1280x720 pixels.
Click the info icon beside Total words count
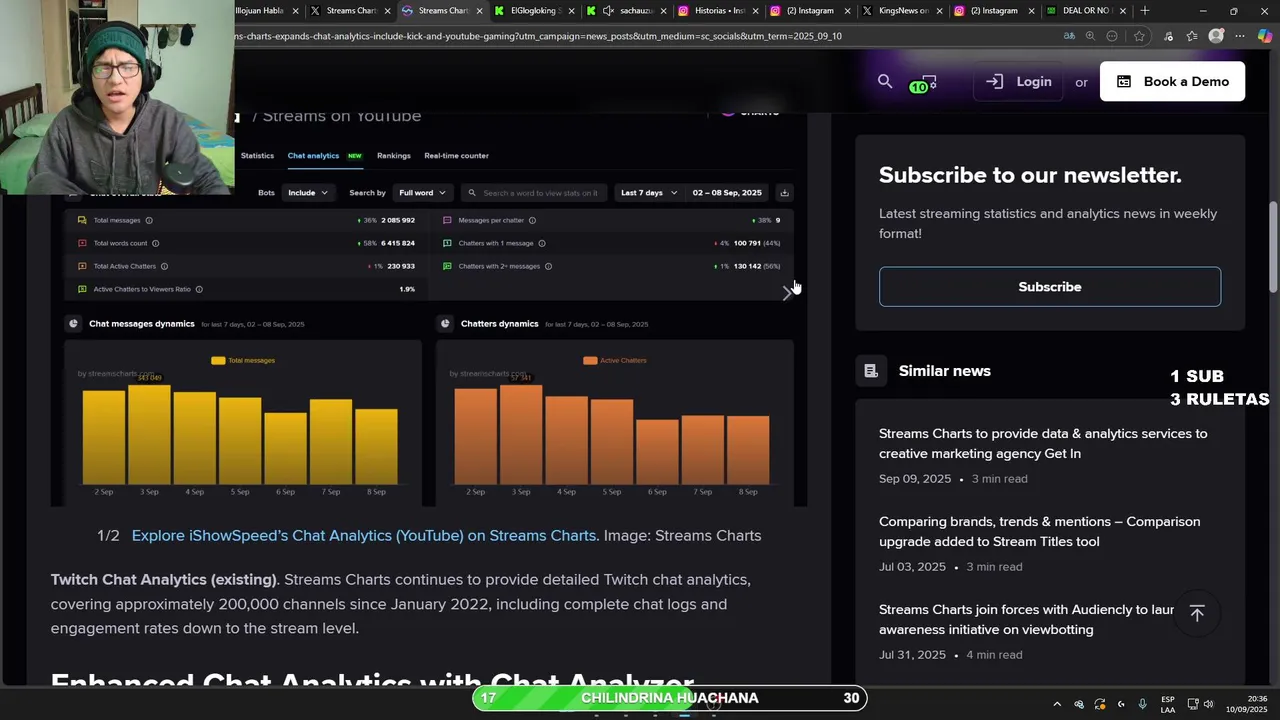pyautogui.click(x=155, y=243)
